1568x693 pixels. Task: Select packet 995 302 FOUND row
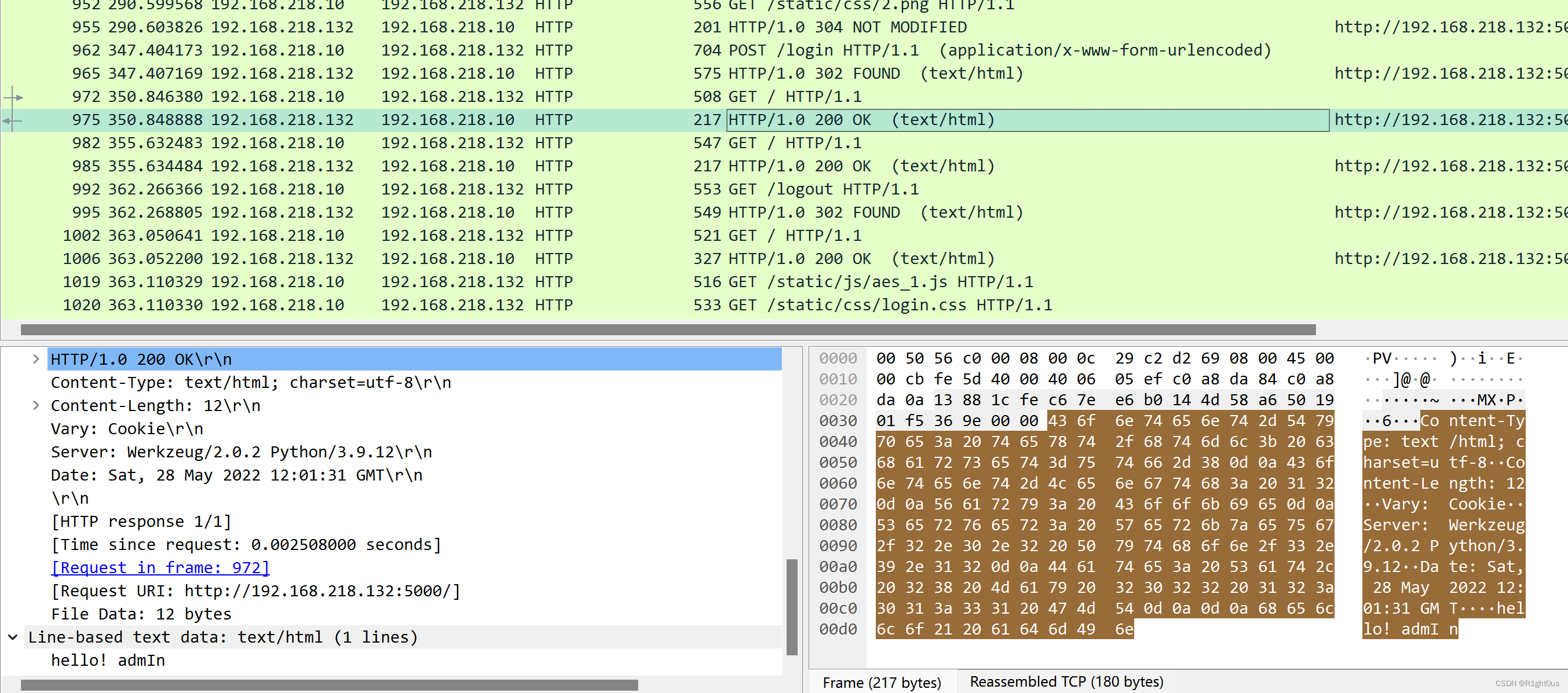click(x=784, y=212)
